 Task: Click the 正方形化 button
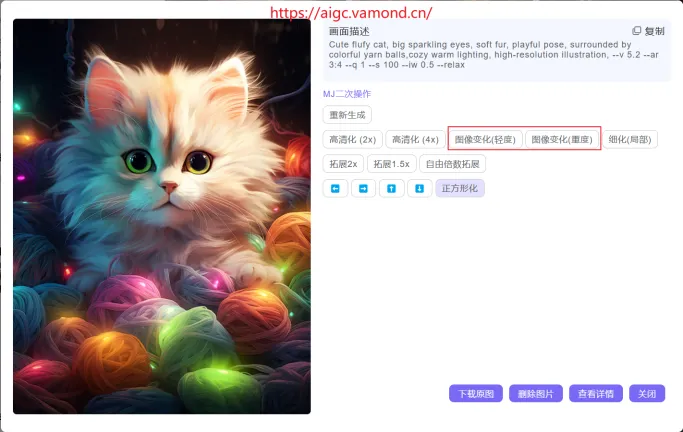pyautogui.click(x=460, y=188)
